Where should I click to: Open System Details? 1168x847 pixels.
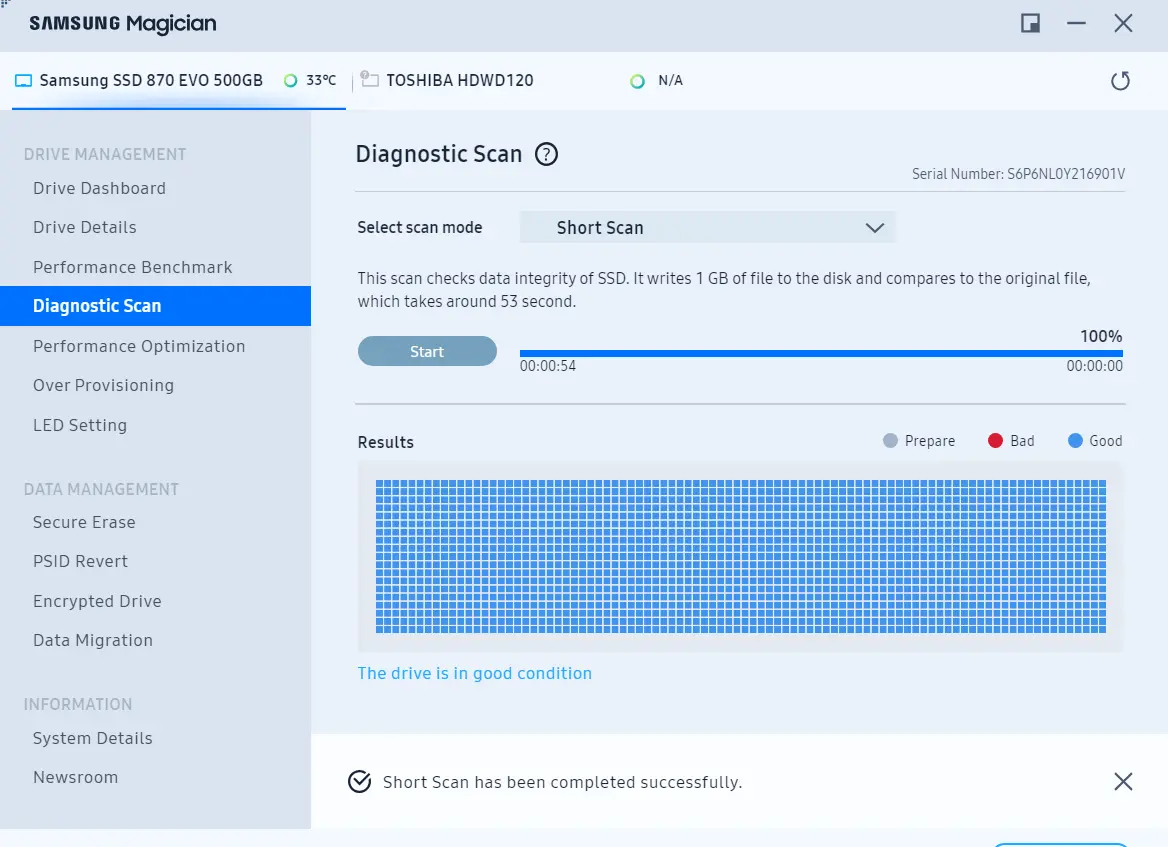click(92, 738)
